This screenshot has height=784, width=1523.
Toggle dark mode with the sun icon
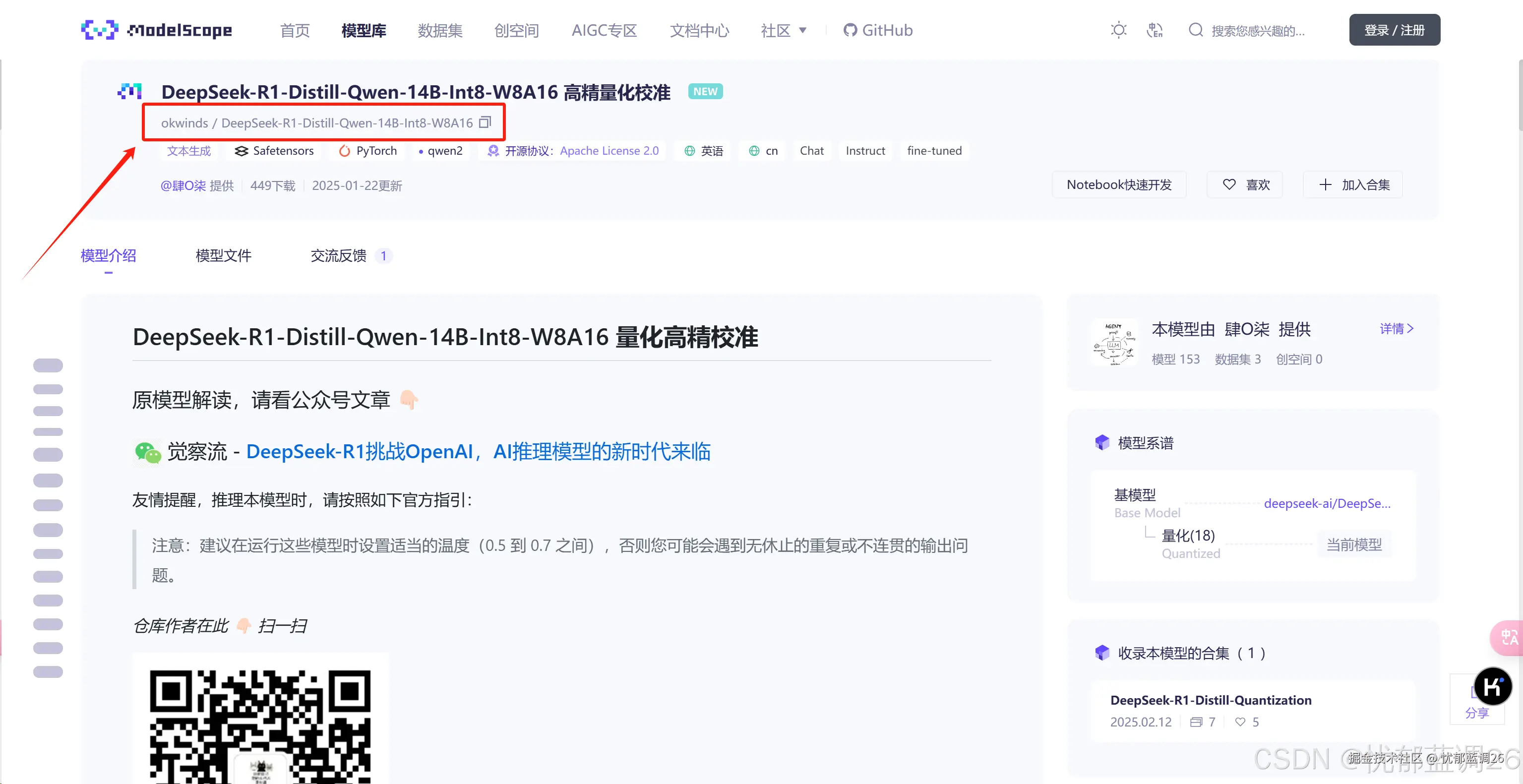point(1118,30)
